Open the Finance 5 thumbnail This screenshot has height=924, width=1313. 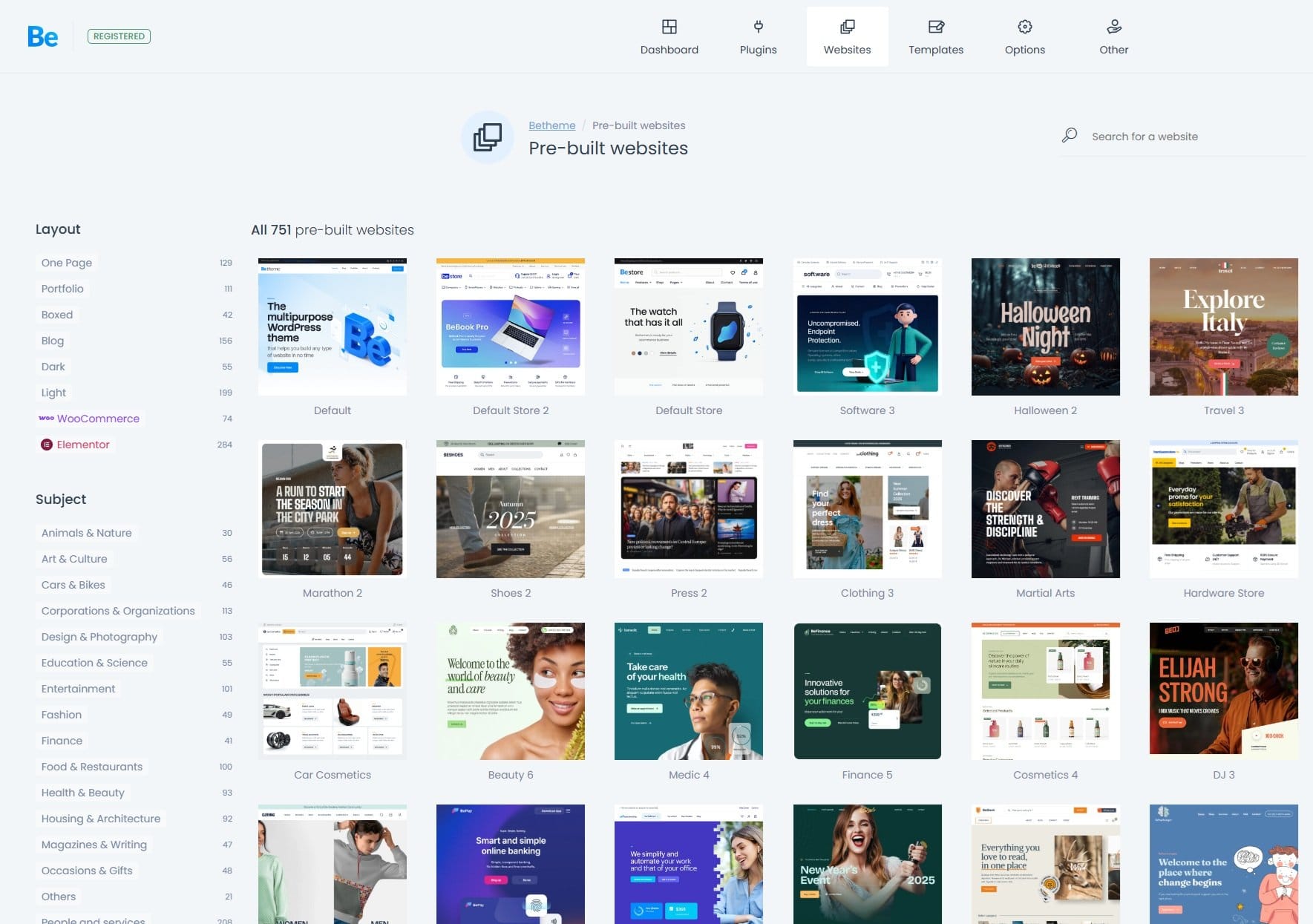pos(867,691)
